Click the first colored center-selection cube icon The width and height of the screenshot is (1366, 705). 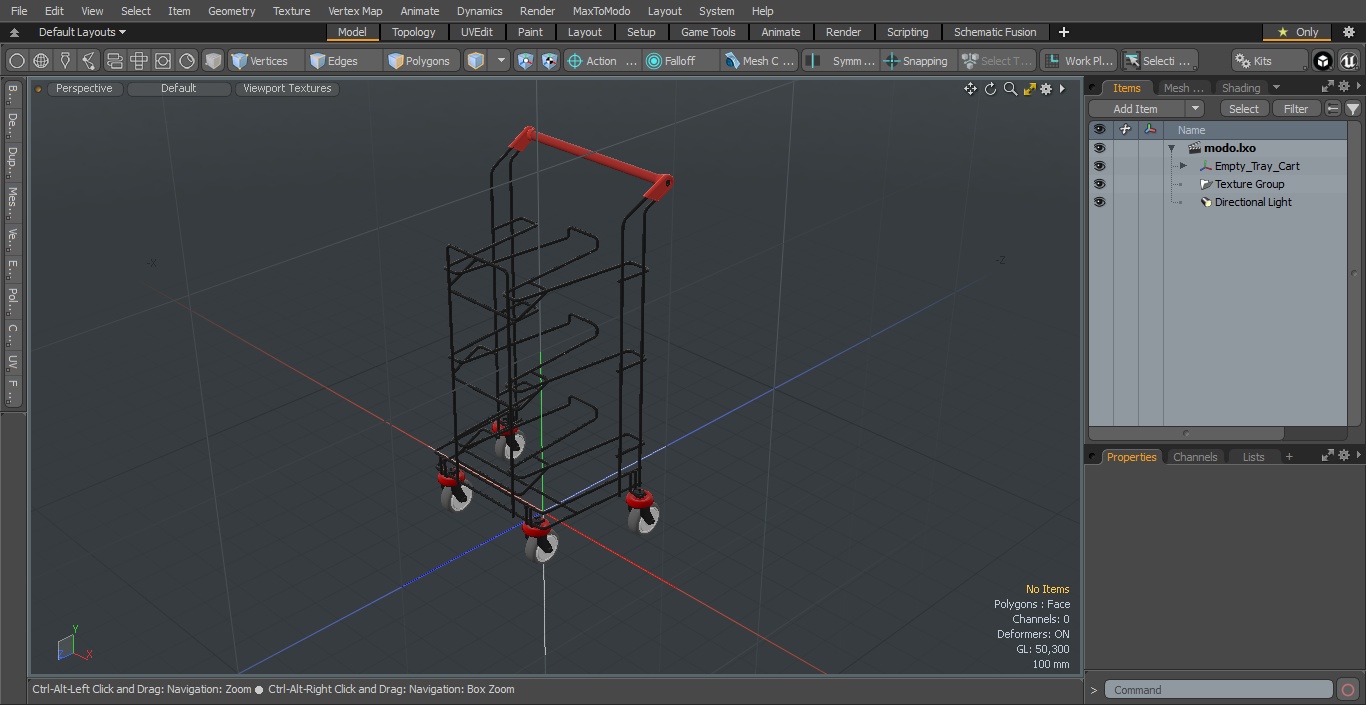coord(526,61)
